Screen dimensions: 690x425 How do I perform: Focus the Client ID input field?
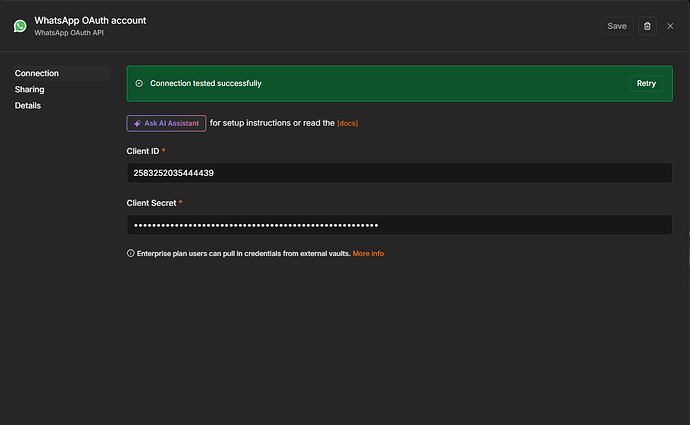tap(399, 173)
